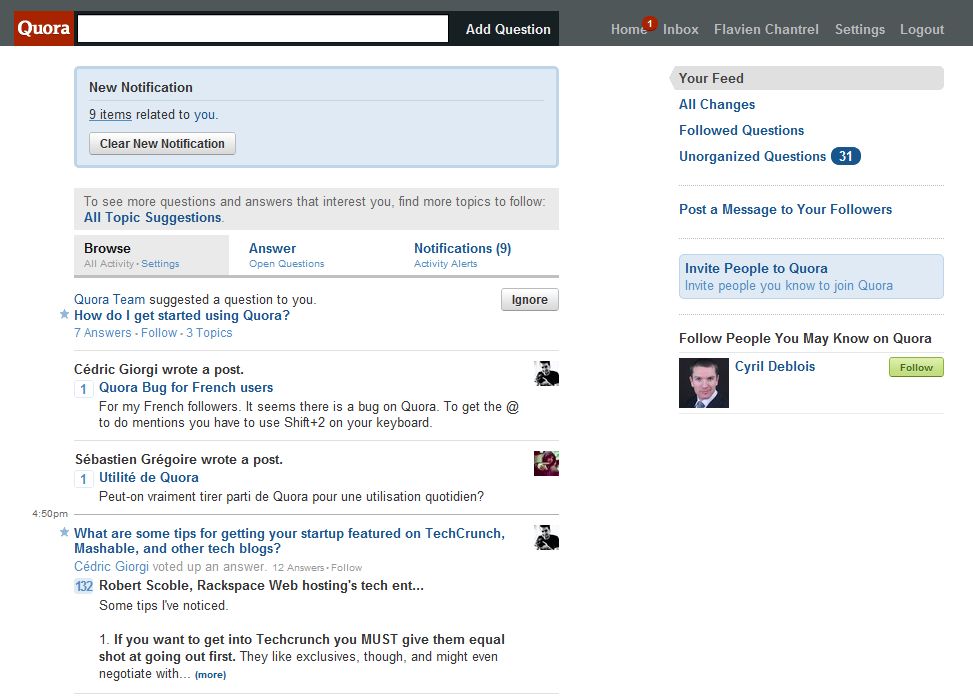Click the 'Cédric Giorgi wrote a post.' text
Screen dimensions: 973x698
click(159, 370)
